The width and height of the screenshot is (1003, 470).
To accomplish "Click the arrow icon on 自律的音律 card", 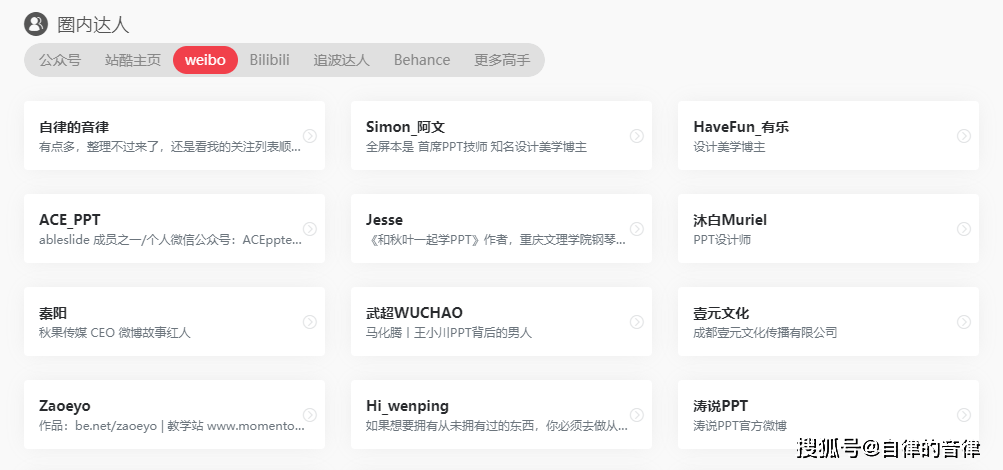I will pos(310,136).
